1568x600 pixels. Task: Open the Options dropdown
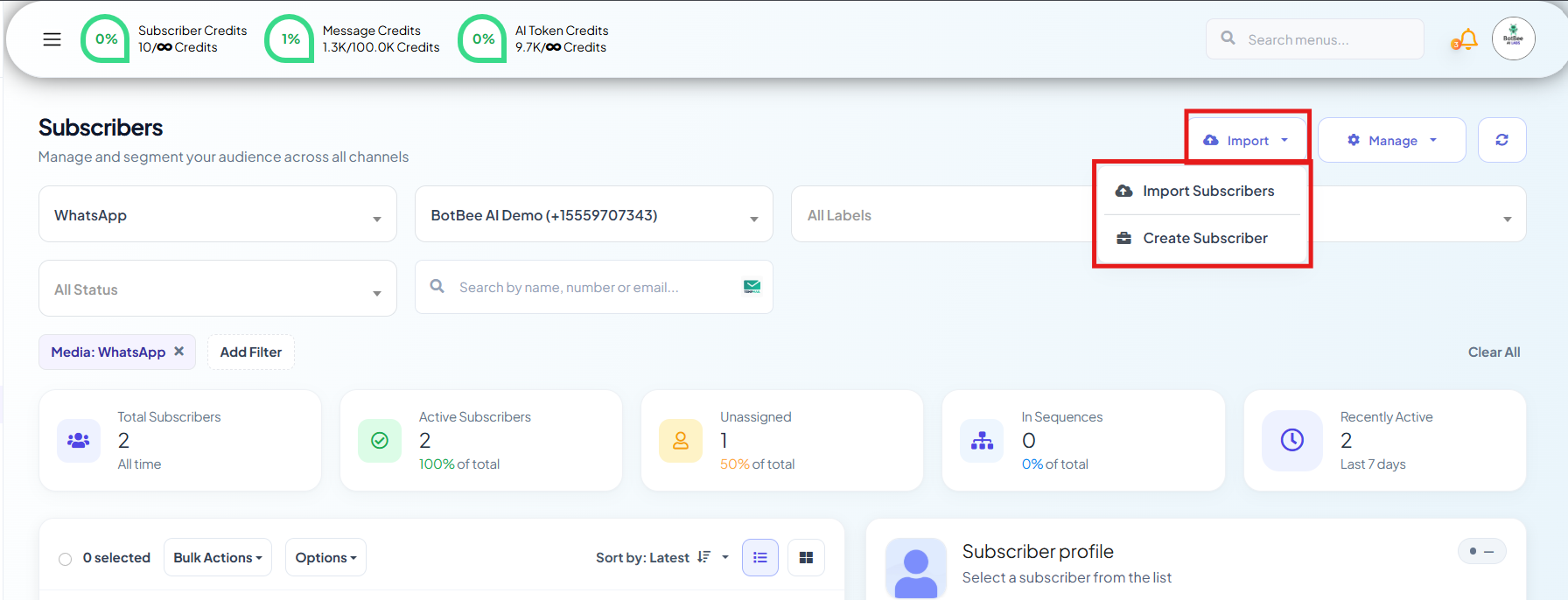point(325,558)
